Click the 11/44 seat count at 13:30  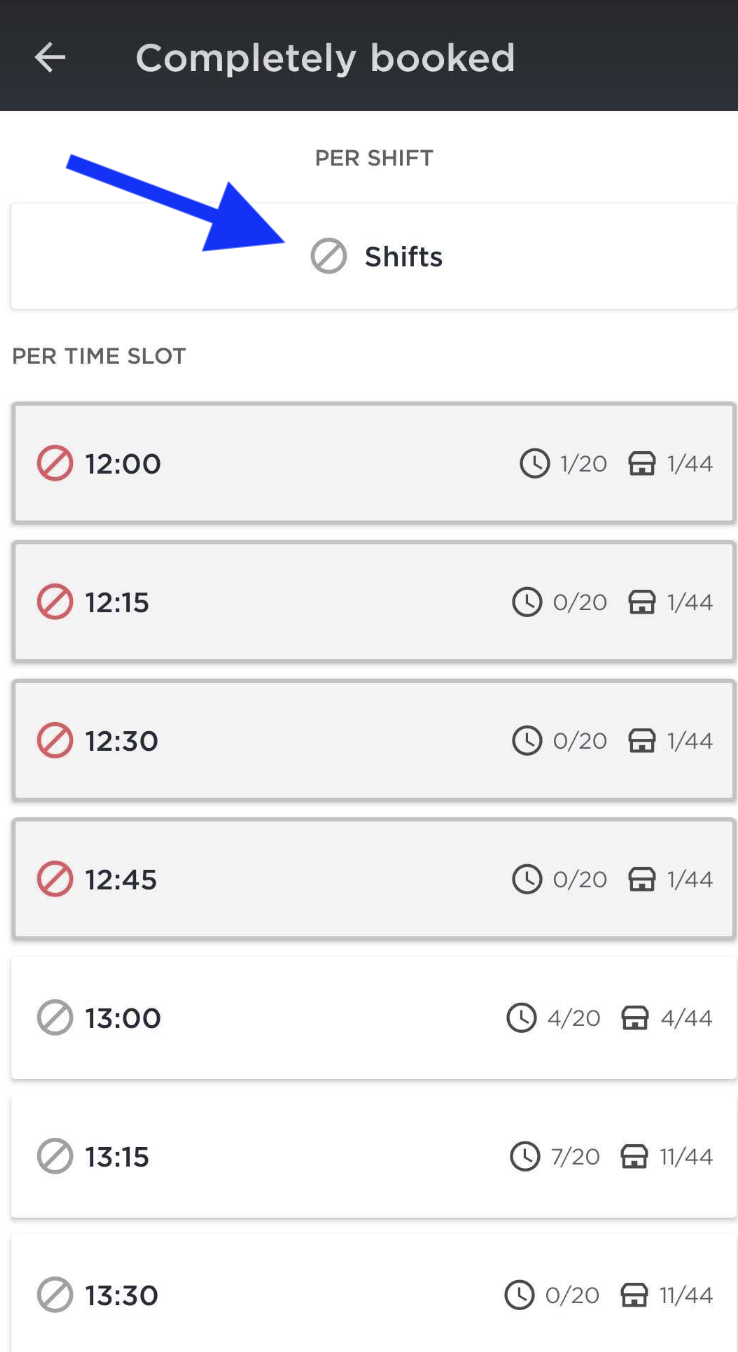point(686,1296)
